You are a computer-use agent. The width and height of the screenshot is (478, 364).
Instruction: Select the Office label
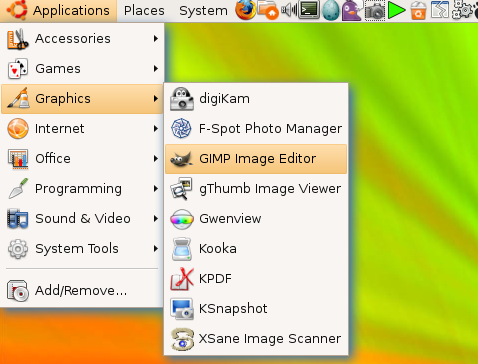pos(53,159)
